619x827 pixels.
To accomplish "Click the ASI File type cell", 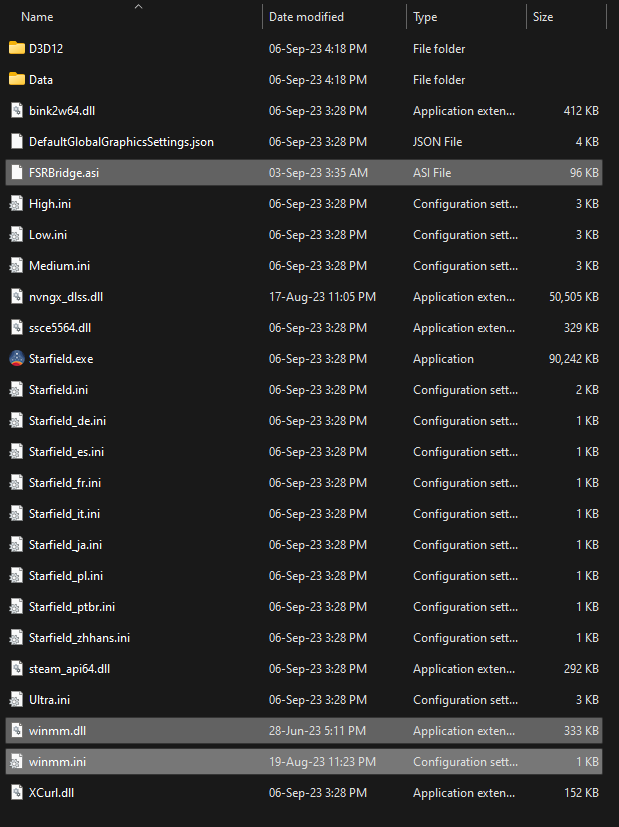I will click(x=432, y=172).
